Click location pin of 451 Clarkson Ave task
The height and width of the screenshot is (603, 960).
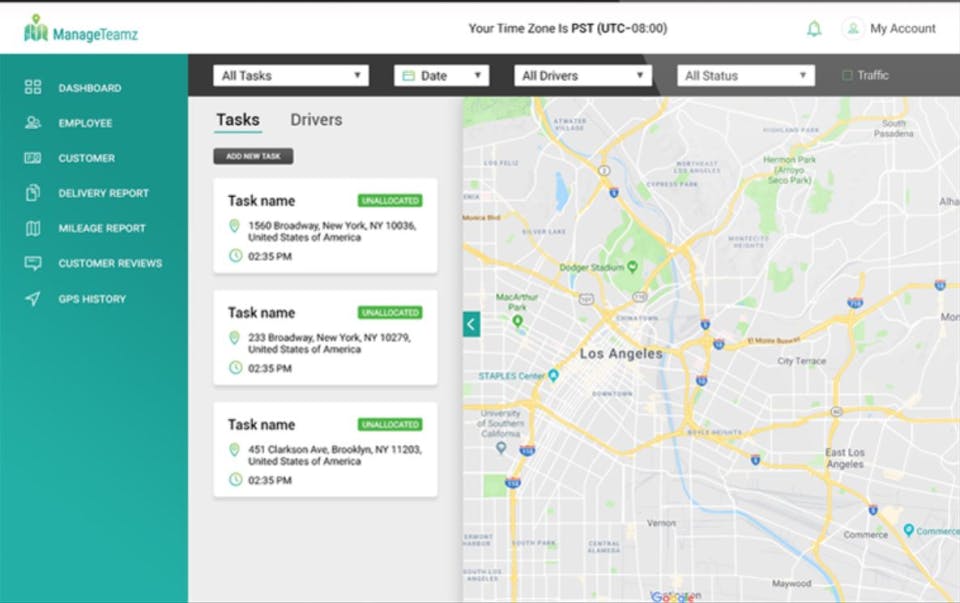[x=234, y=450]
